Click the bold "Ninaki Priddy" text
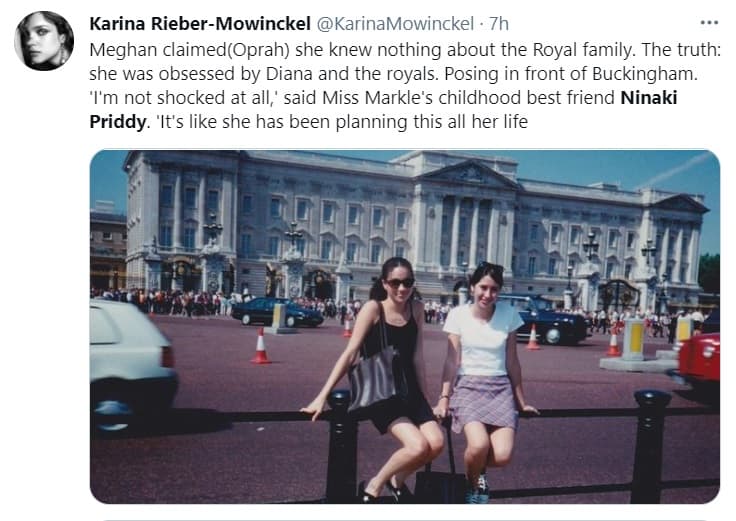This screenshot has height=521, width=736. pos(383,110)
